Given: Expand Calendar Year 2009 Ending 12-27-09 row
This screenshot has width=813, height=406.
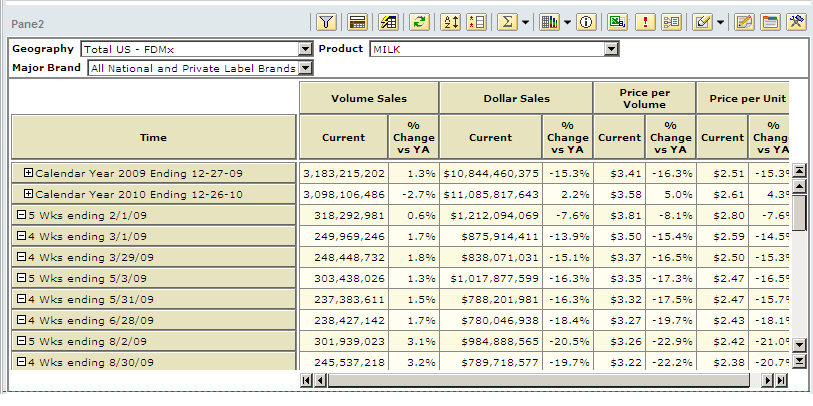Looking at the screenshot, I should pos(28,173).
